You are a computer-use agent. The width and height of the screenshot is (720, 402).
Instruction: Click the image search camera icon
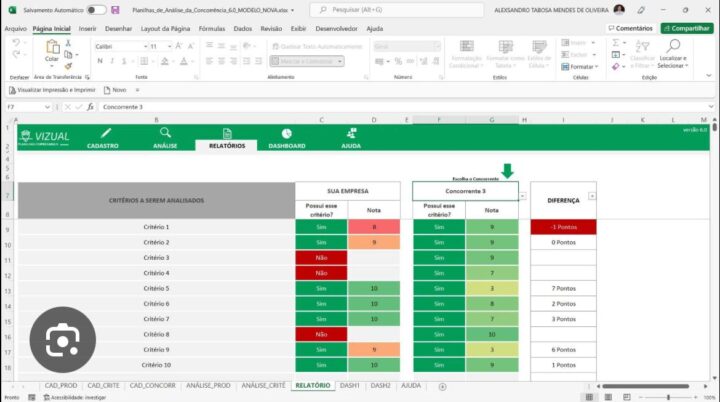tap(61, 342)
